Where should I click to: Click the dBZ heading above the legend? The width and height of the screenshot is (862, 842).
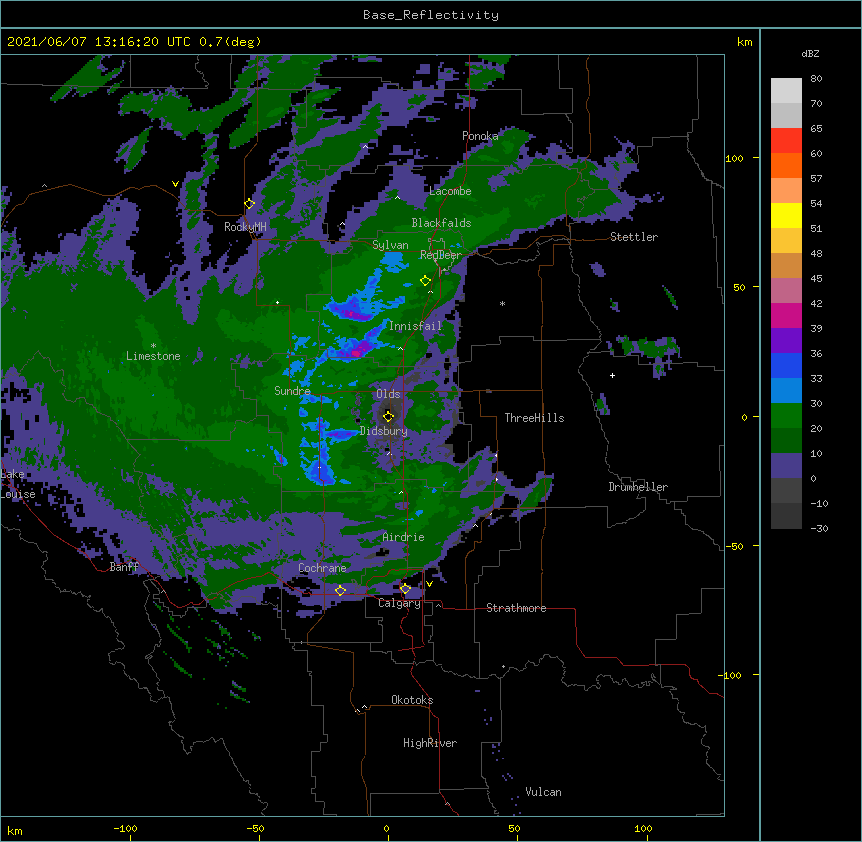click(x=810, y=53)
